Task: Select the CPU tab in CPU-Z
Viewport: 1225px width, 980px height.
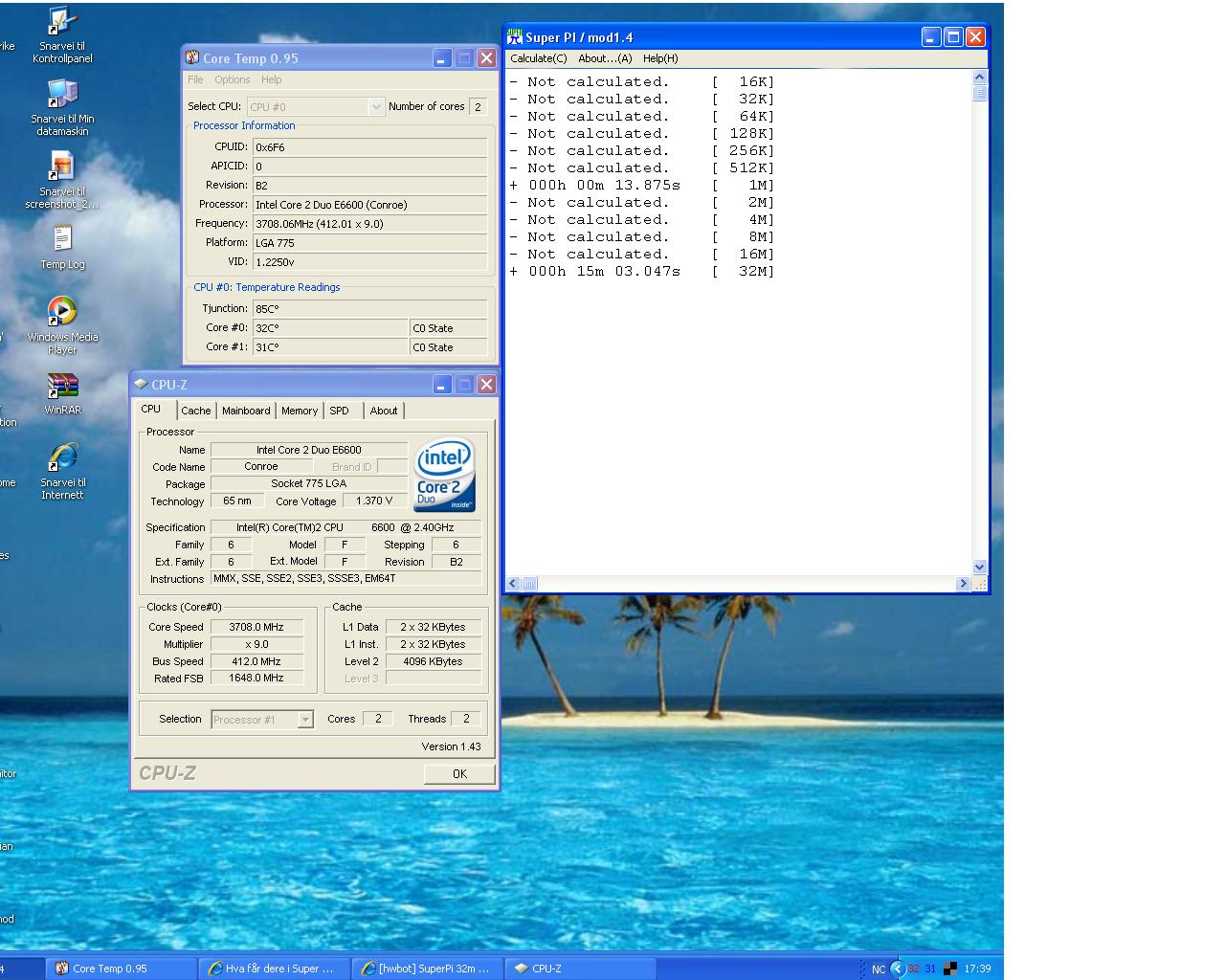Action: pos(151,409)
